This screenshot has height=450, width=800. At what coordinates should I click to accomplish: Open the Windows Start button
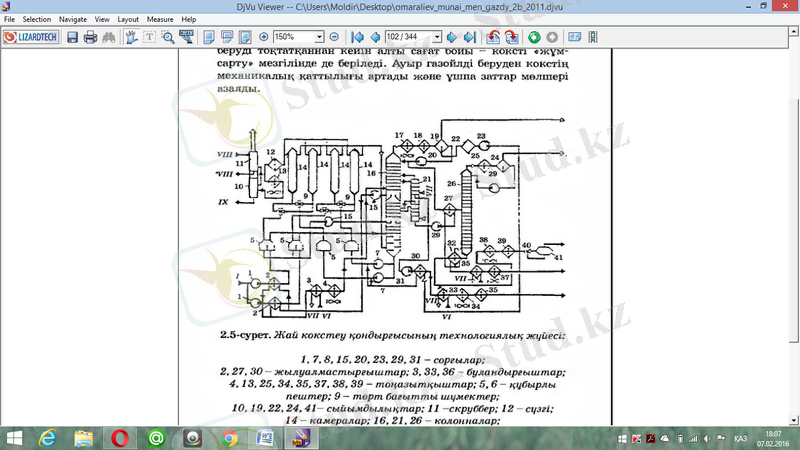click(x=14, y=438)
